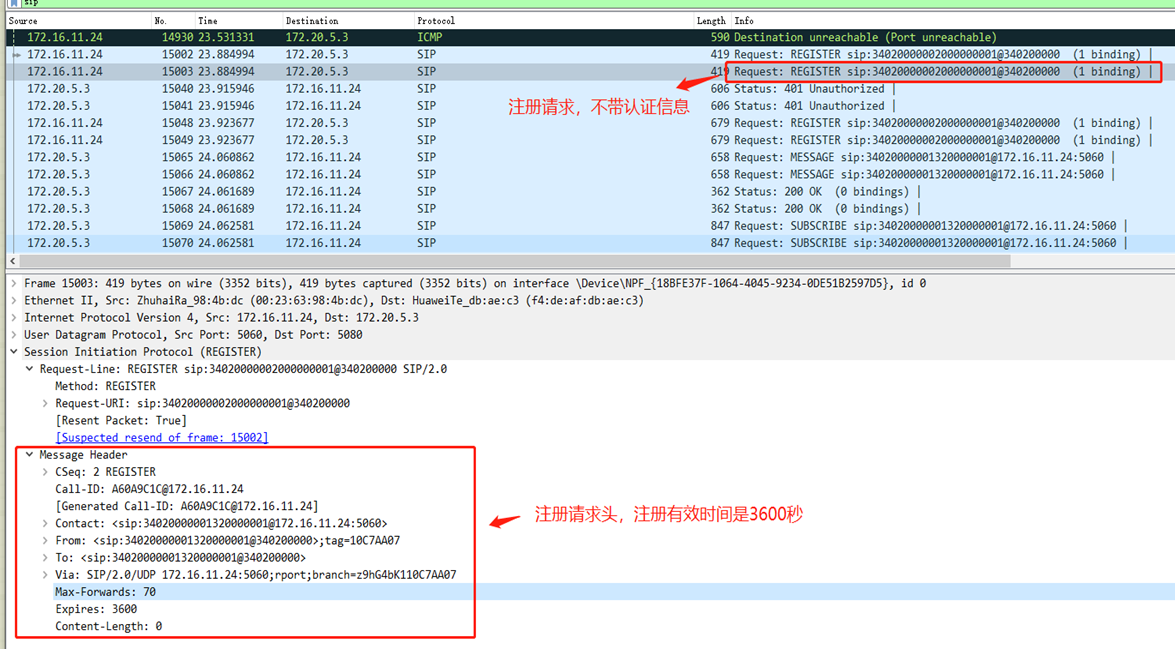Screen dimensions: 1175x649
Task: Select 679-byte REGISTER packet 15048
Action: 590,123
